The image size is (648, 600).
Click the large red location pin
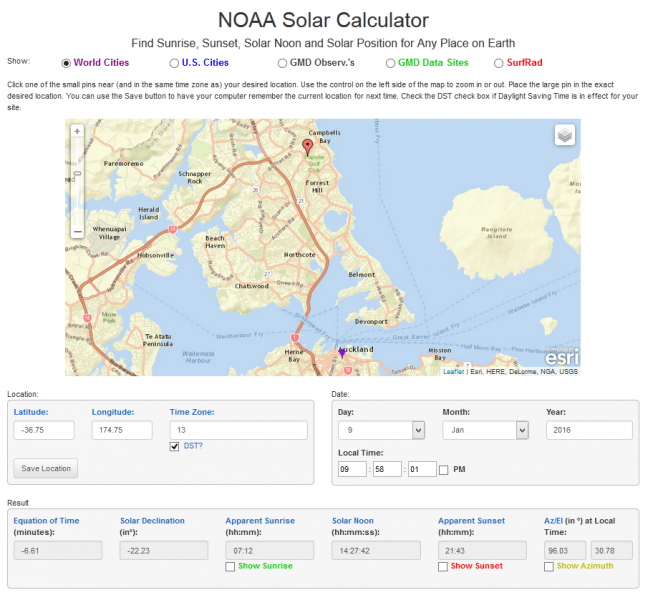(x=307, y=147)
